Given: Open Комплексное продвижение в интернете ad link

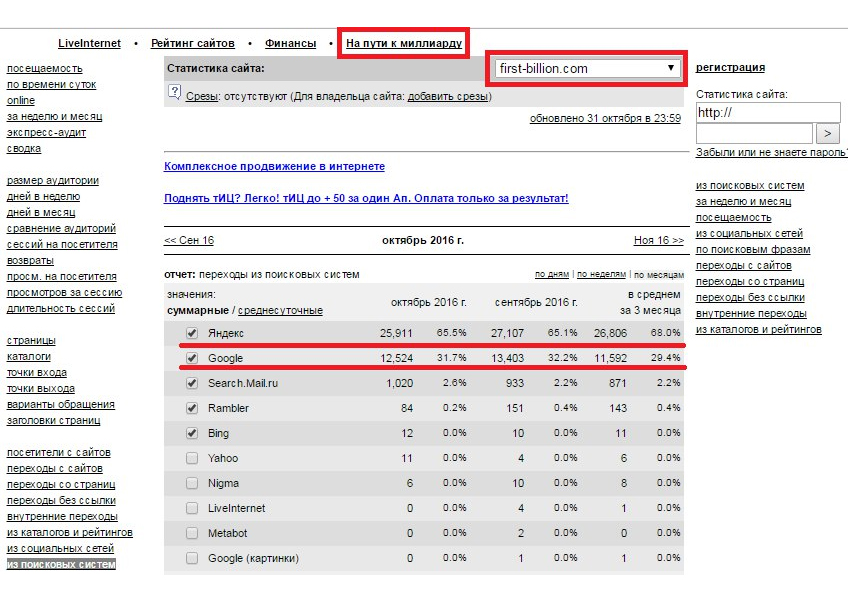Looking at the screenshot, I should (x=274, y=166).
